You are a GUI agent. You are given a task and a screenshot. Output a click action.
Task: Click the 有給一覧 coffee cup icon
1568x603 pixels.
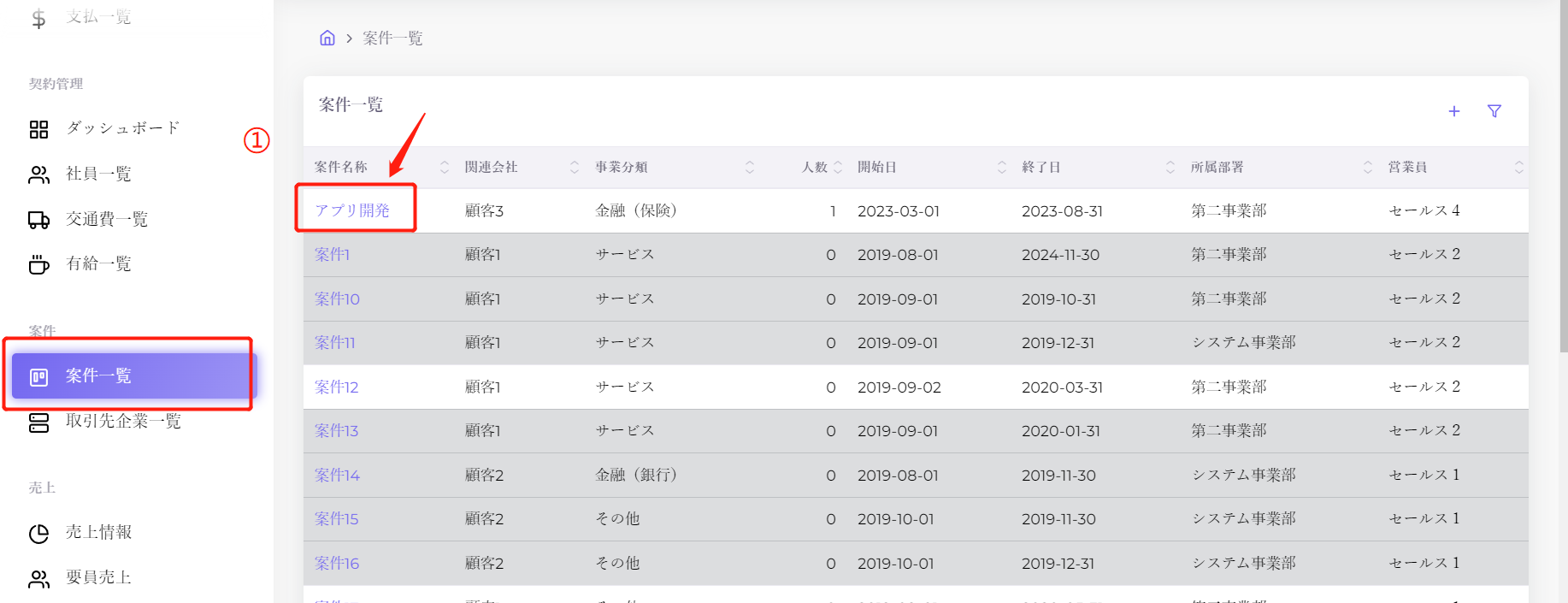point(39,264)
